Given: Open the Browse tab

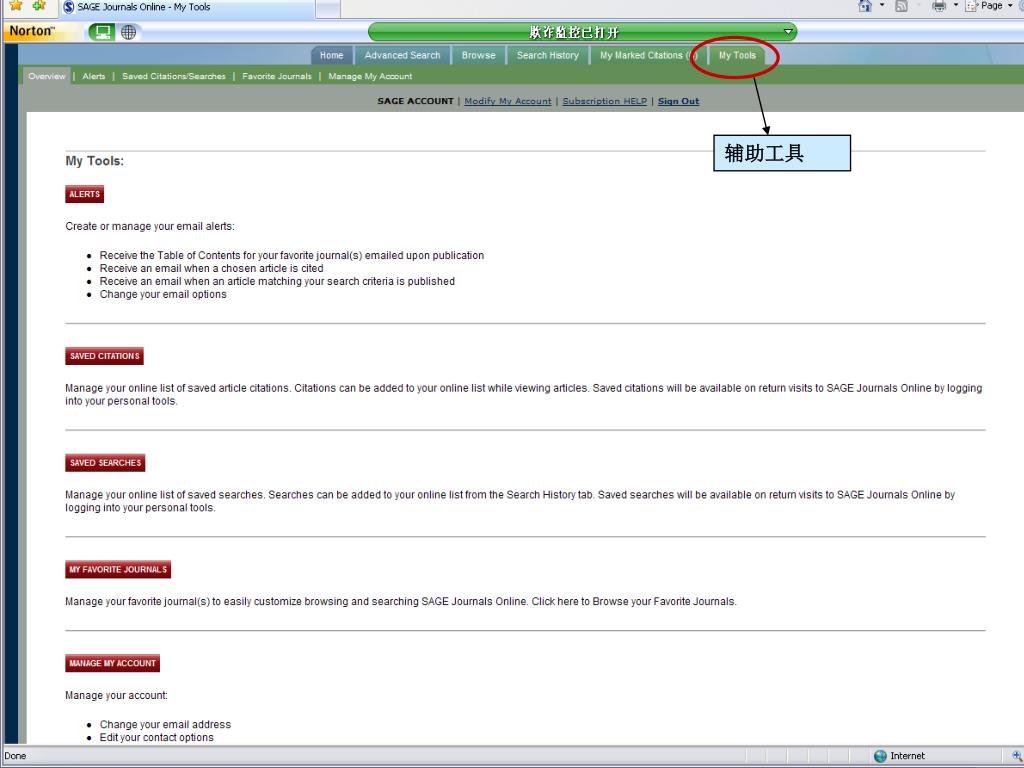Looking at the screenshot, I should pos(479,56).
